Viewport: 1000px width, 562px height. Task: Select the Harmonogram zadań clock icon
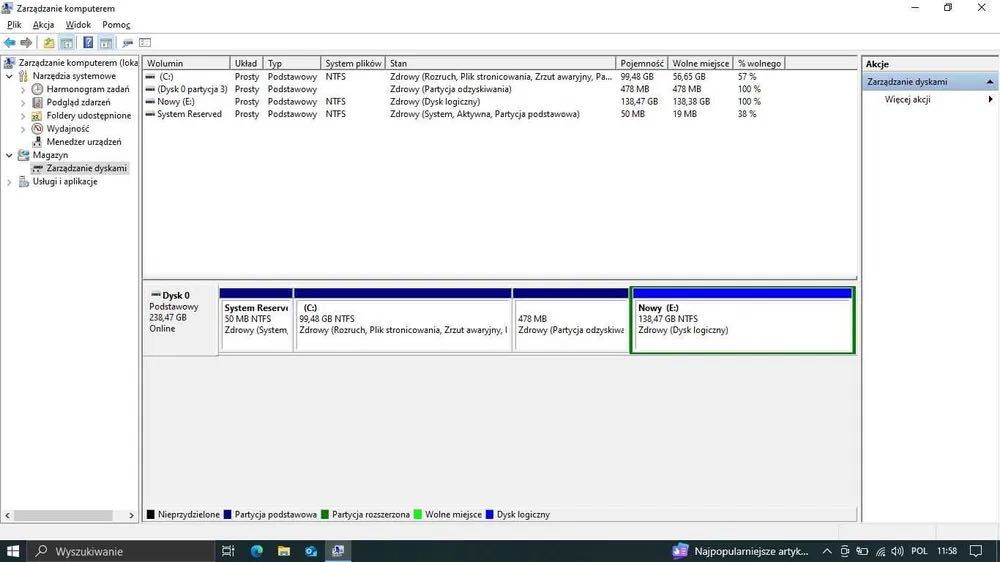click(38, 89)
